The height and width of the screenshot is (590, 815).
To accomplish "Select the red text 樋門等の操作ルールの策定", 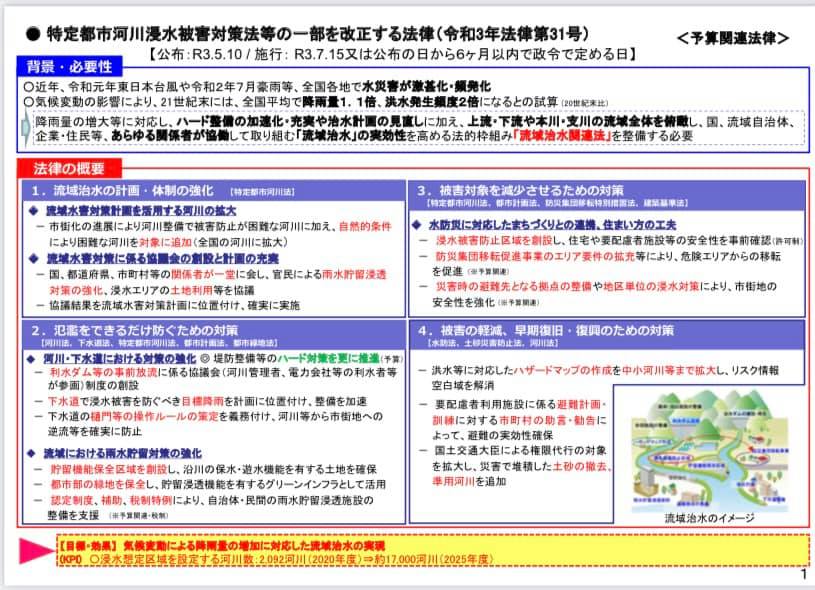I will (154, 416).
